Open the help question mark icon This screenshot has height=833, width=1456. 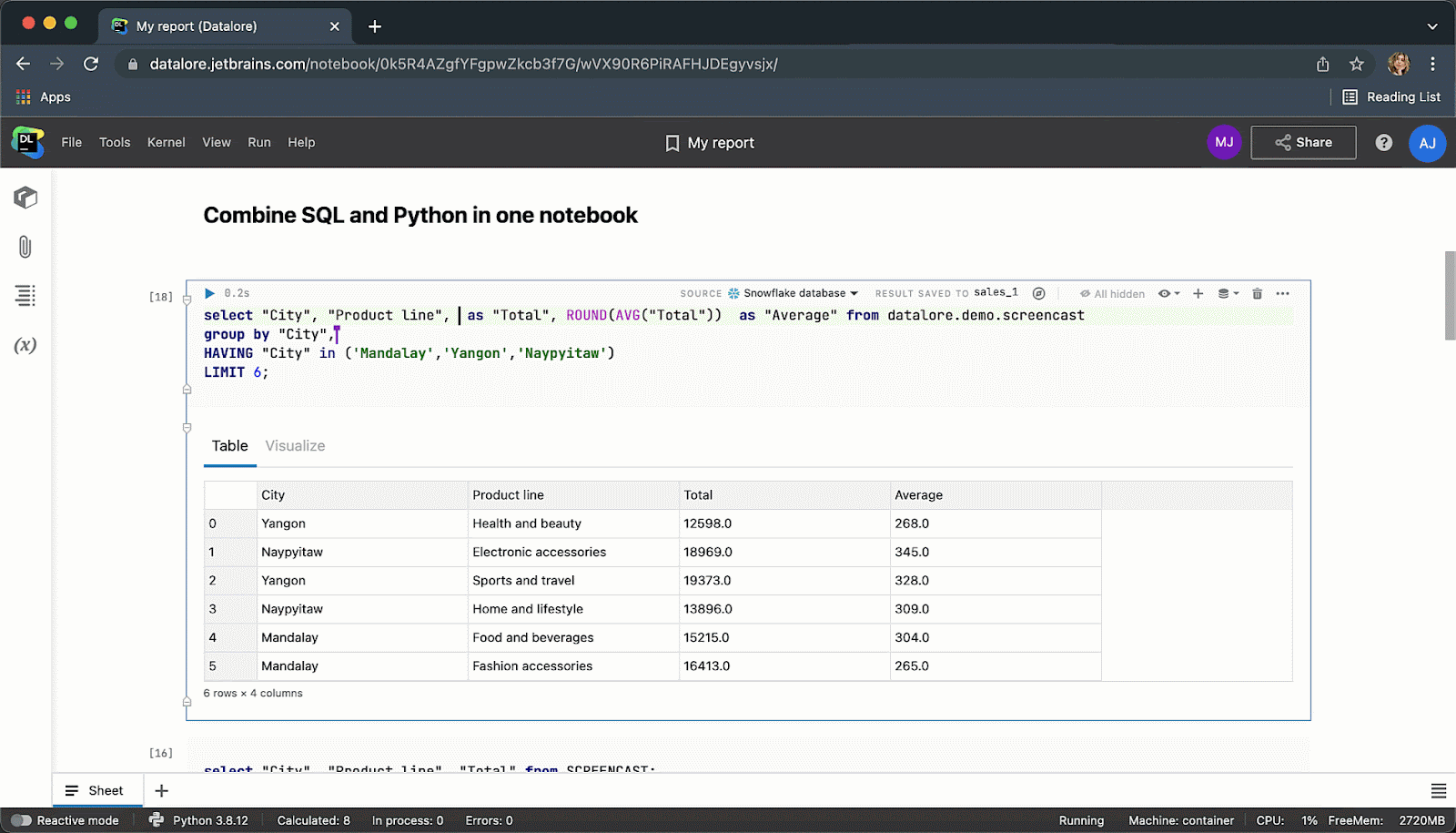[x=1383, y=143]
